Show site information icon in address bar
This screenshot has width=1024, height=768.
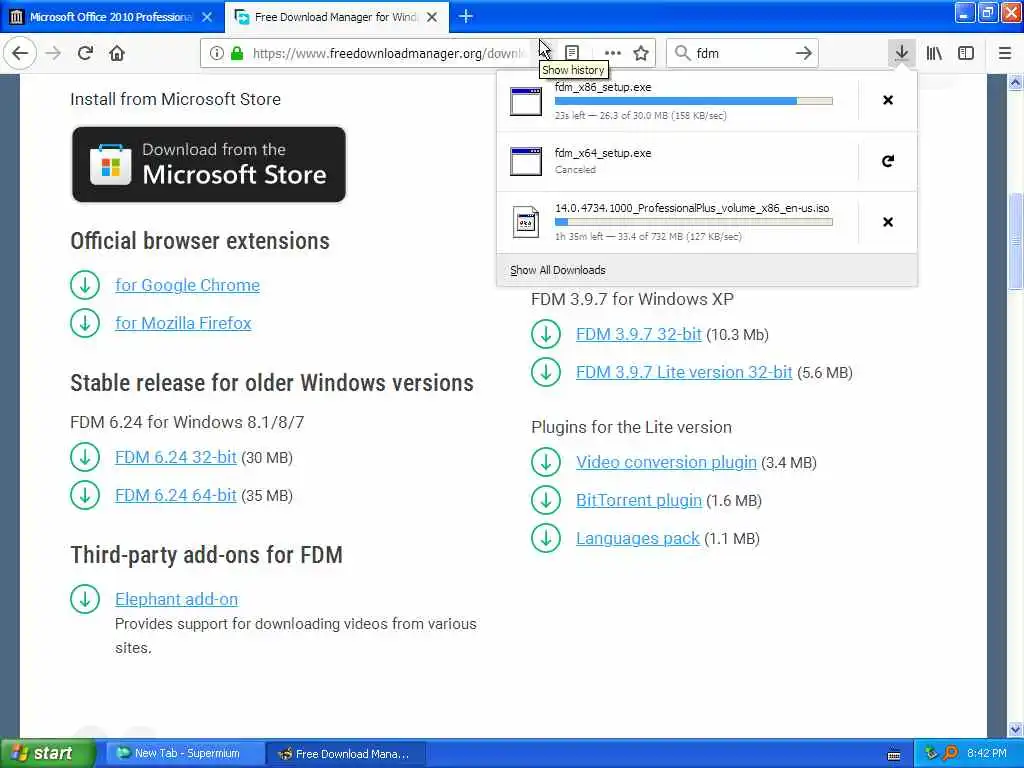coord(216,53)
